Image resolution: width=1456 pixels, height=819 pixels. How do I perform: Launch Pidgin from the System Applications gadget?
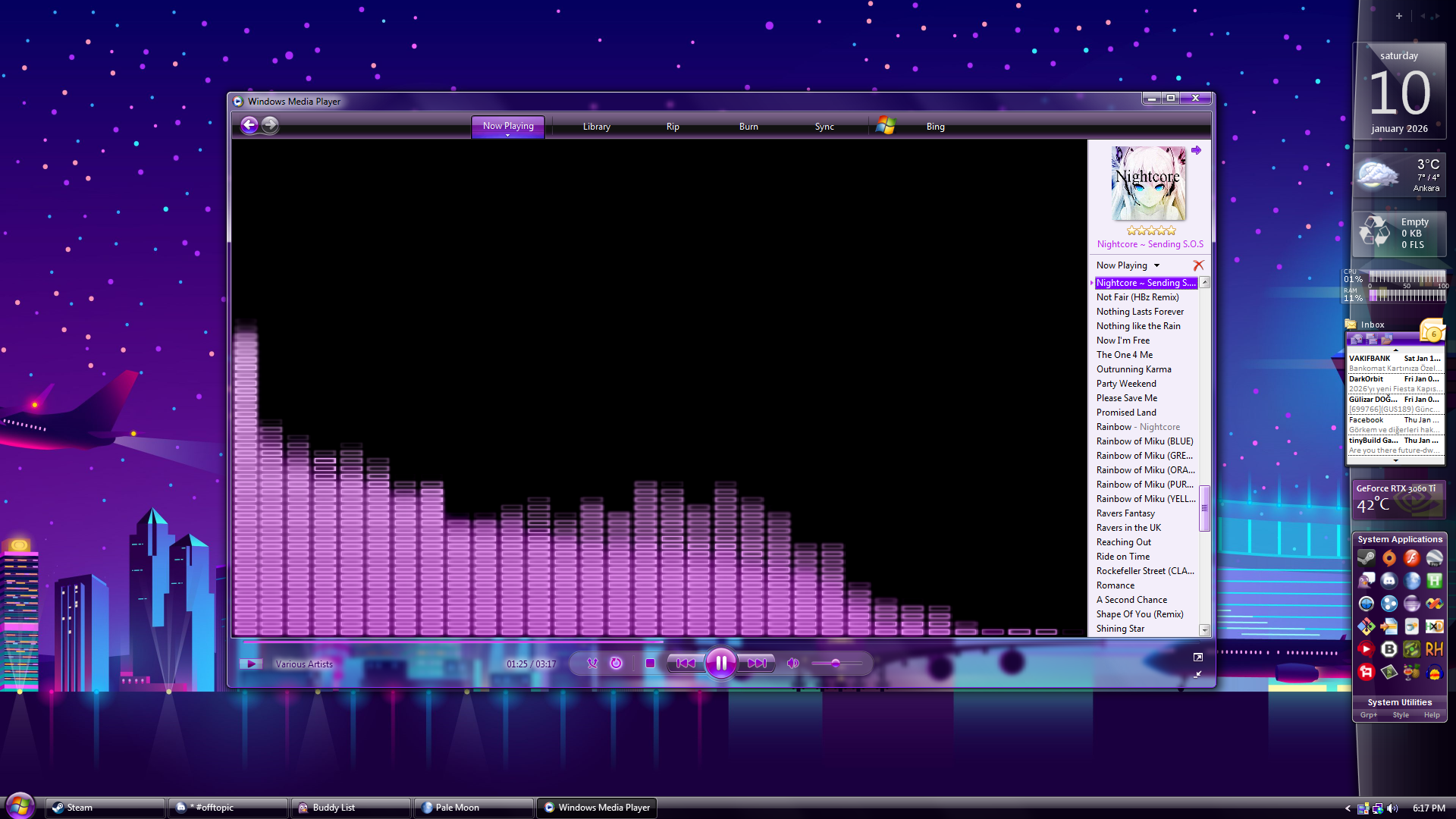coord(1366,581)
